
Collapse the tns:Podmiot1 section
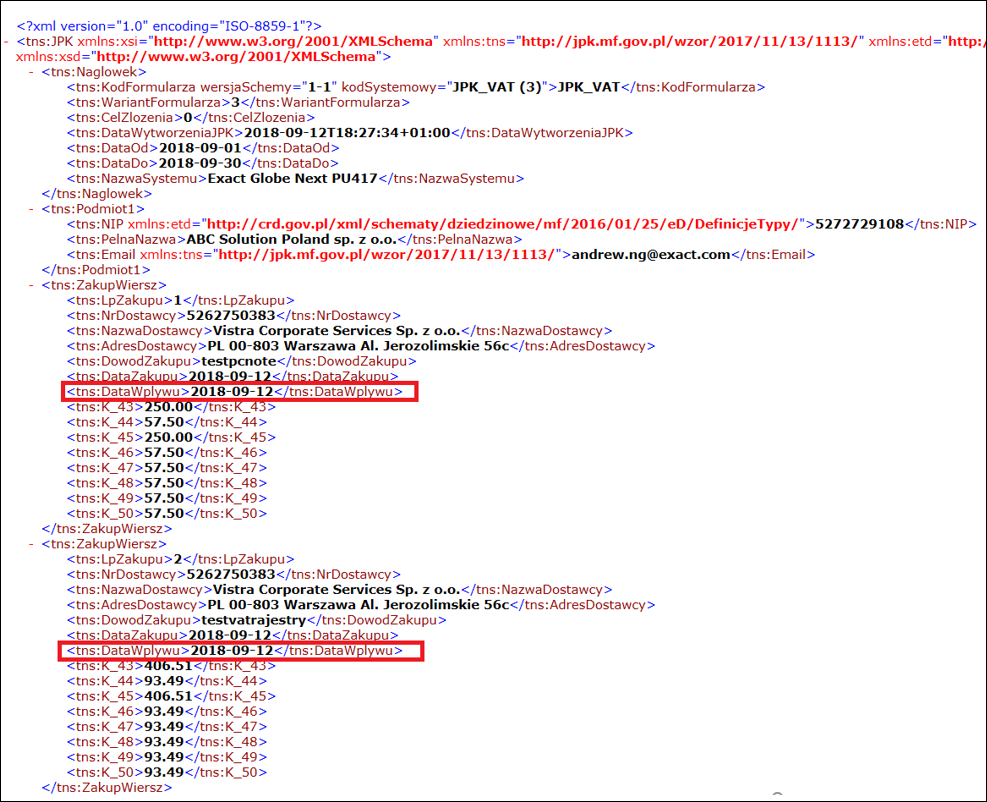[x=33, y=209]
